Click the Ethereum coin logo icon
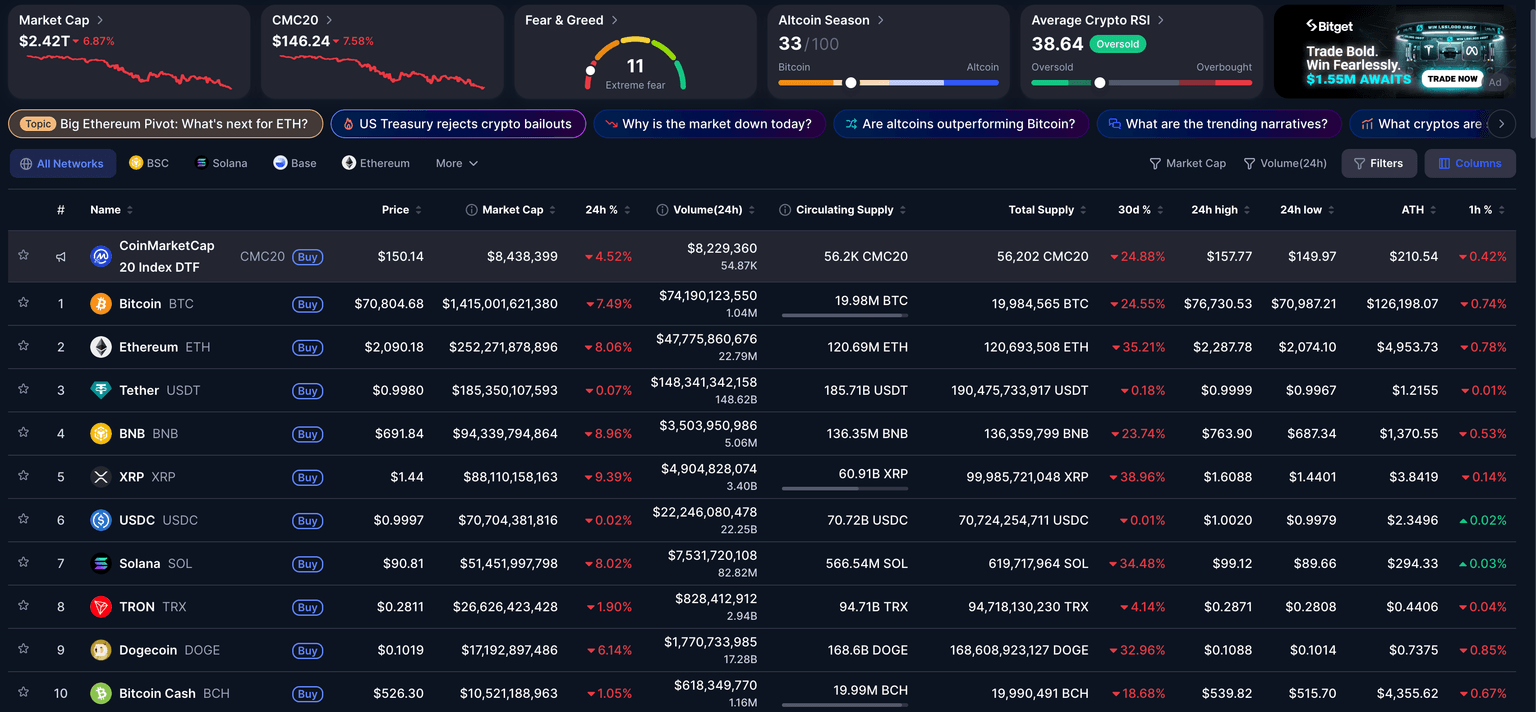The width and height of the screenshot is (1536, 712). coord(101,347)
